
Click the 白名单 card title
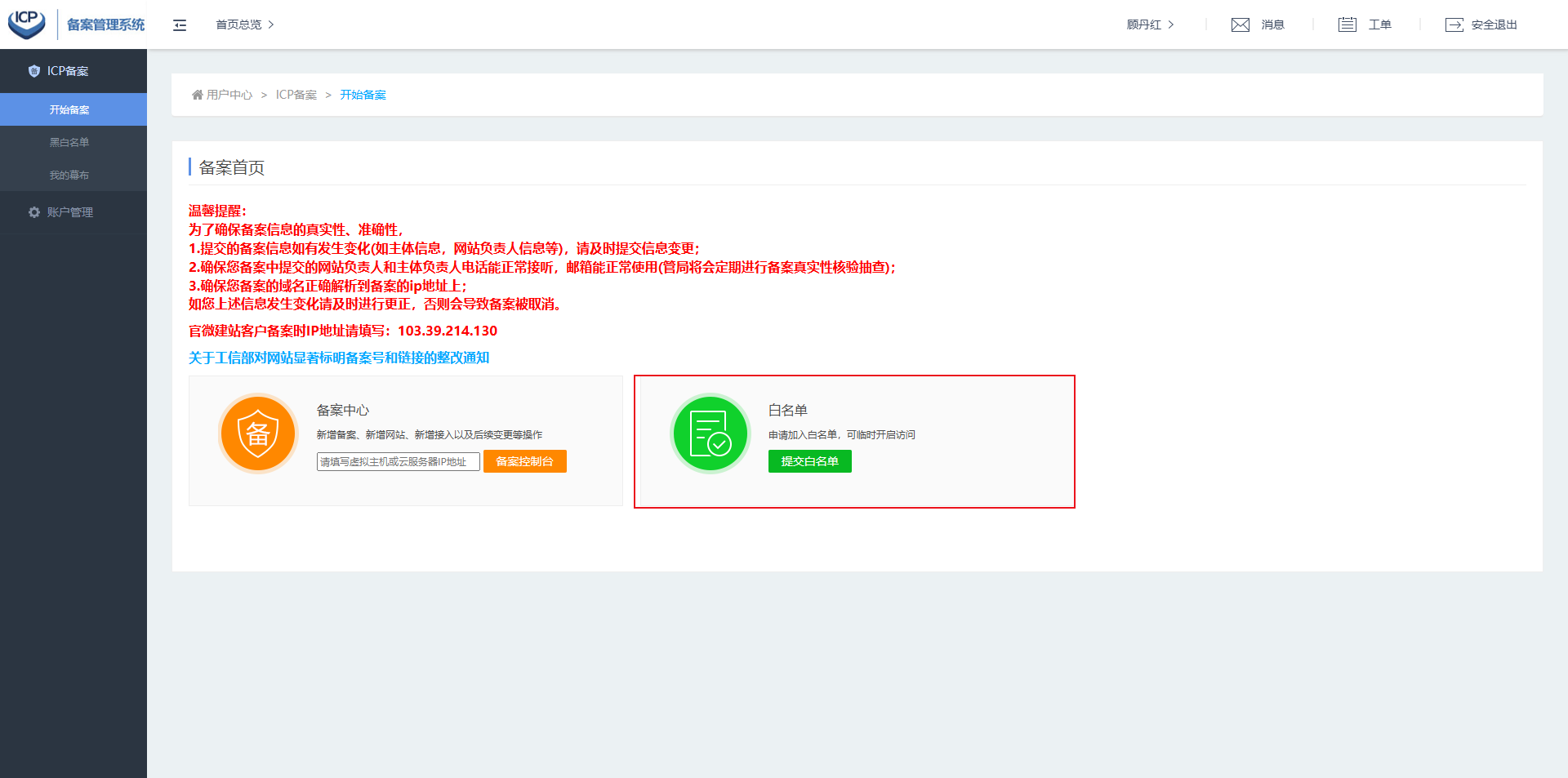coord(788,410)
